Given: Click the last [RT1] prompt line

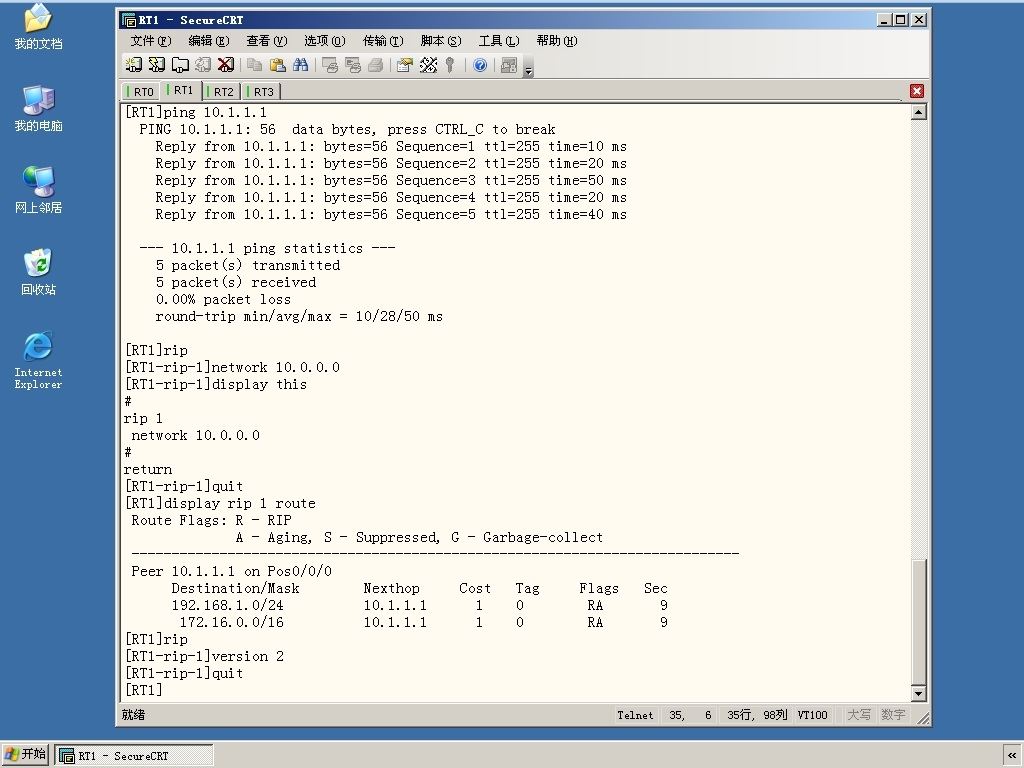Looking at the screenshot, I should pos(143,690).
